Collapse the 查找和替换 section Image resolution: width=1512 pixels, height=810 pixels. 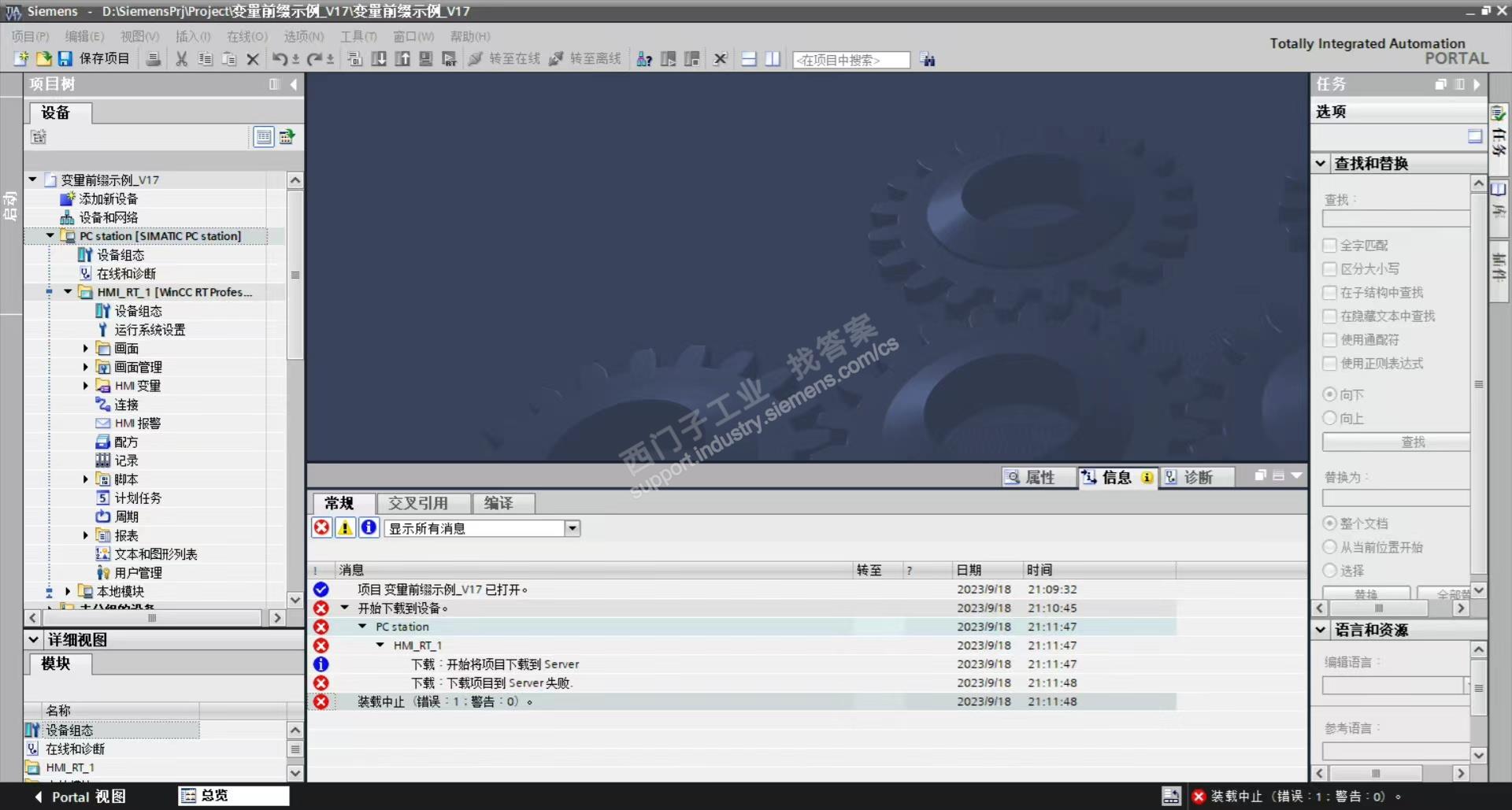click(x=1321, y=163)
